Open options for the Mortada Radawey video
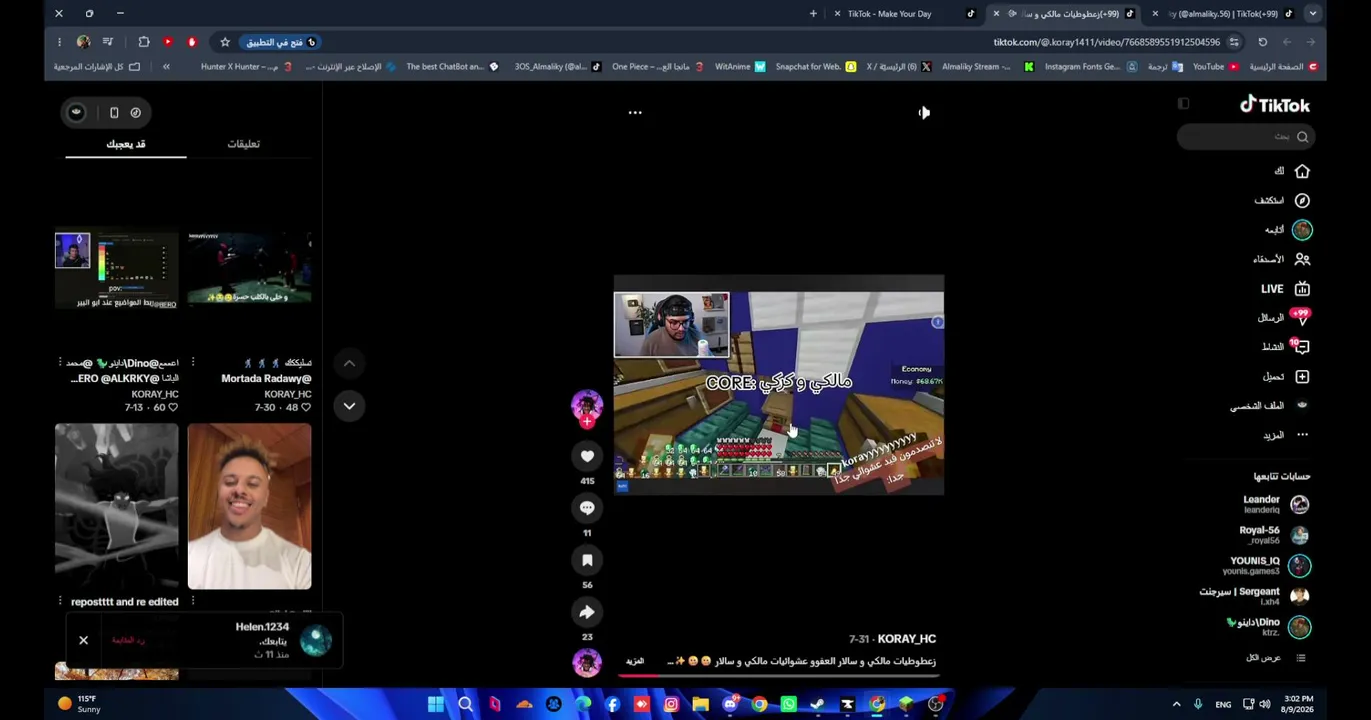1371x720 pixels. tap(193, 363)
